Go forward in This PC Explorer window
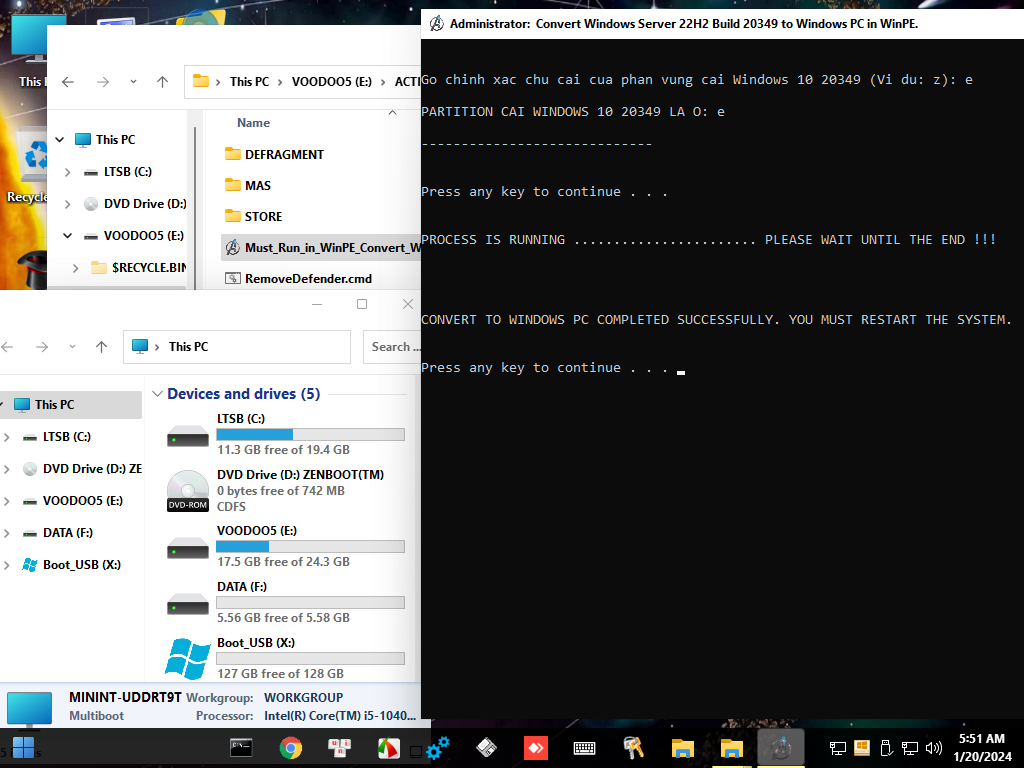Viewport: 1024px width, 768px height. [x=42, y=347]
